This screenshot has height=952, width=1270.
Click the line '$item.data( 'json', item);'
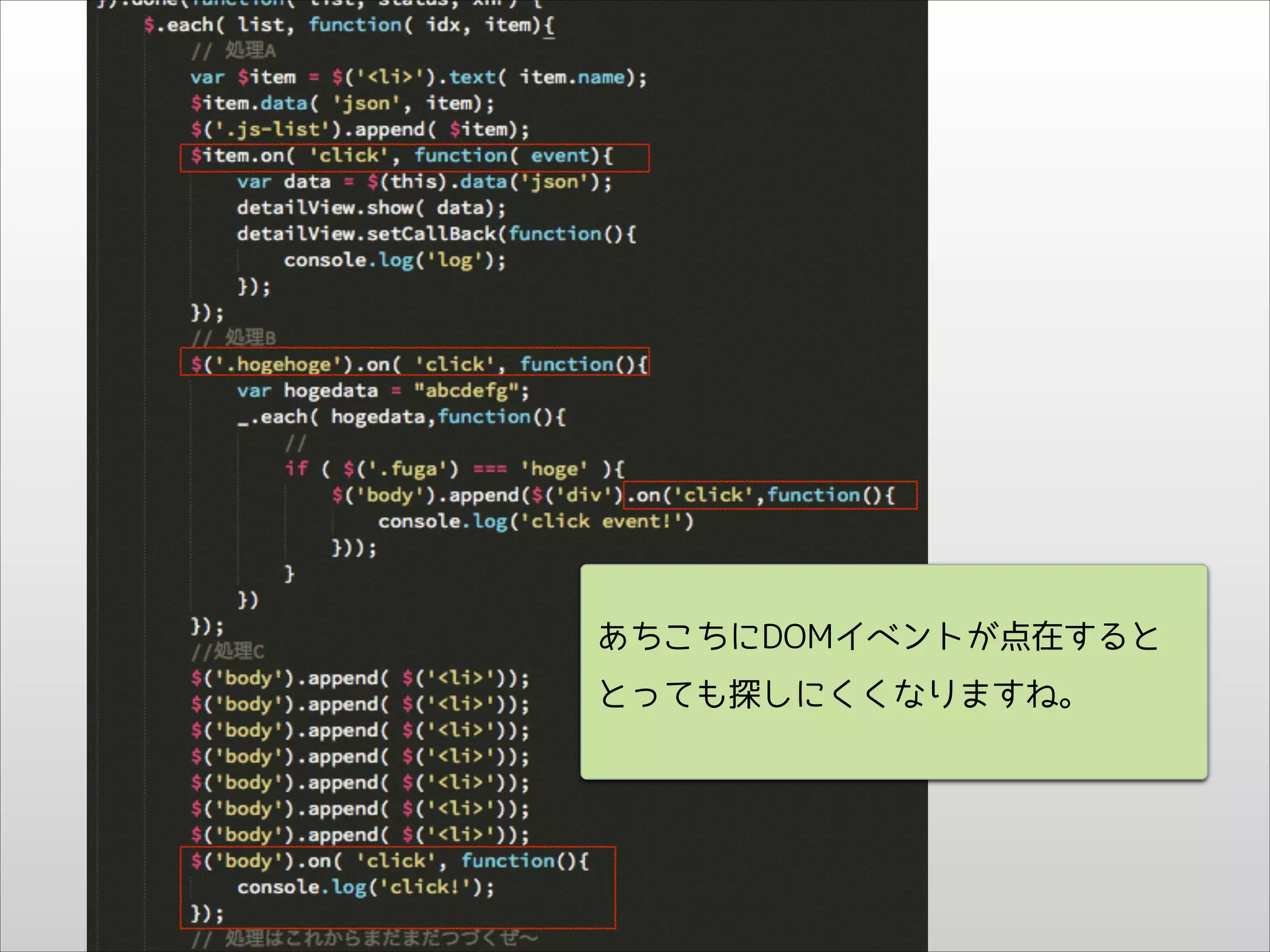[x=342, y=104]
